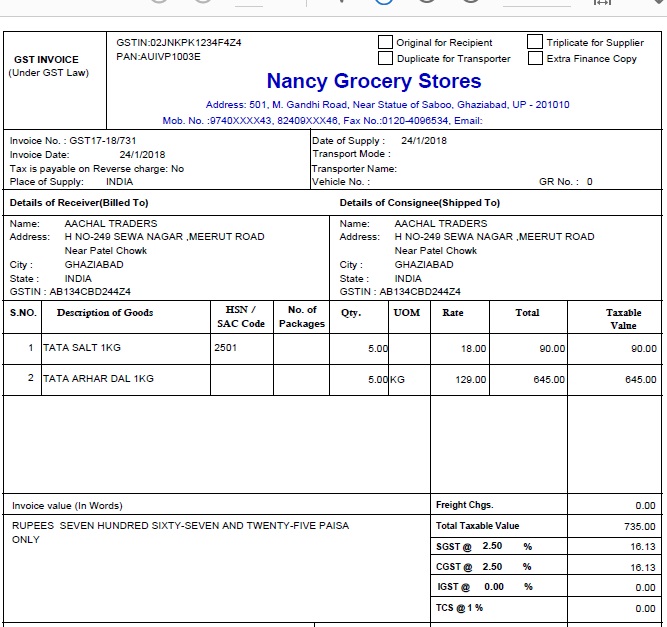Click the Total Taxable Value amount 735.00
The height and width of the screenshot is (627, 667).
point(639,527)
